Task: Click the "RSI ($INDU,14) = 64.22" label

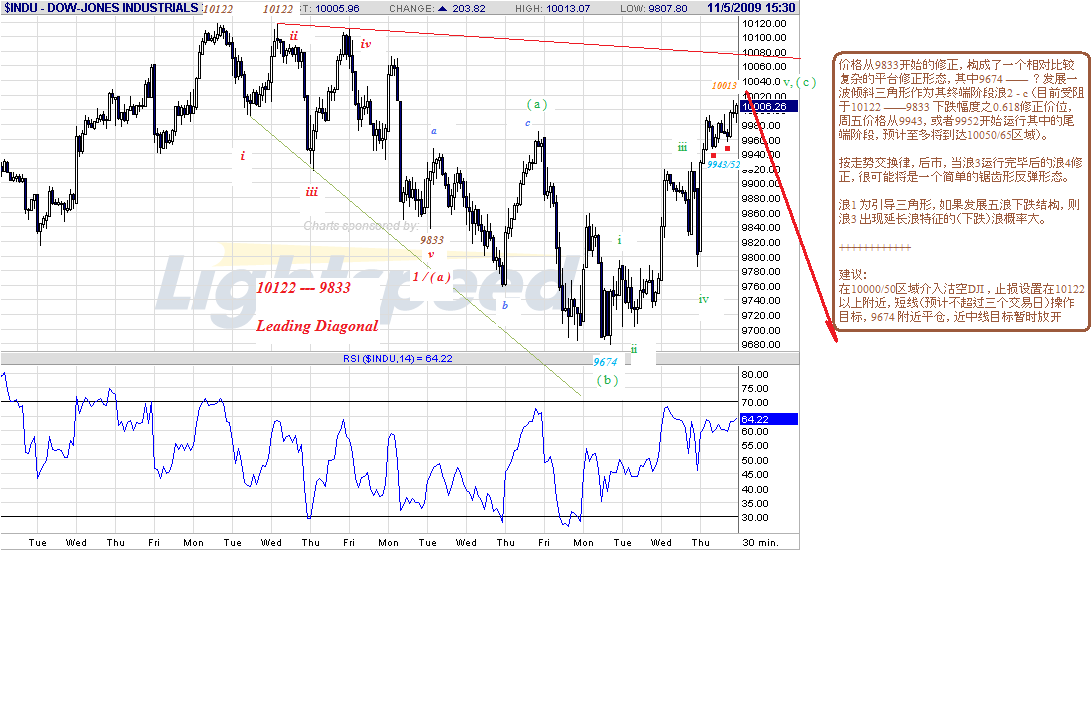Action: [x=397, y=358]
